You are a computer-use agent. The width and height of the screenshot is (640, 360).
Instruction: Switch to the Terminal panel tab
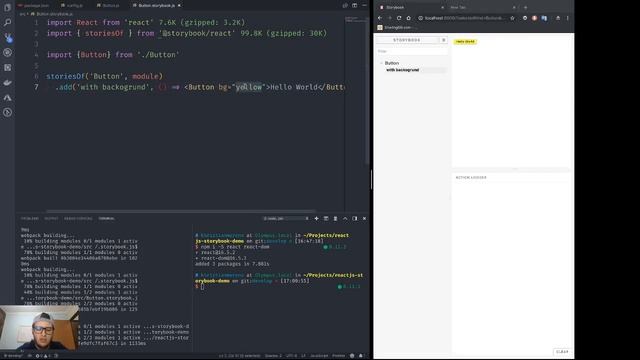point(106,219)
